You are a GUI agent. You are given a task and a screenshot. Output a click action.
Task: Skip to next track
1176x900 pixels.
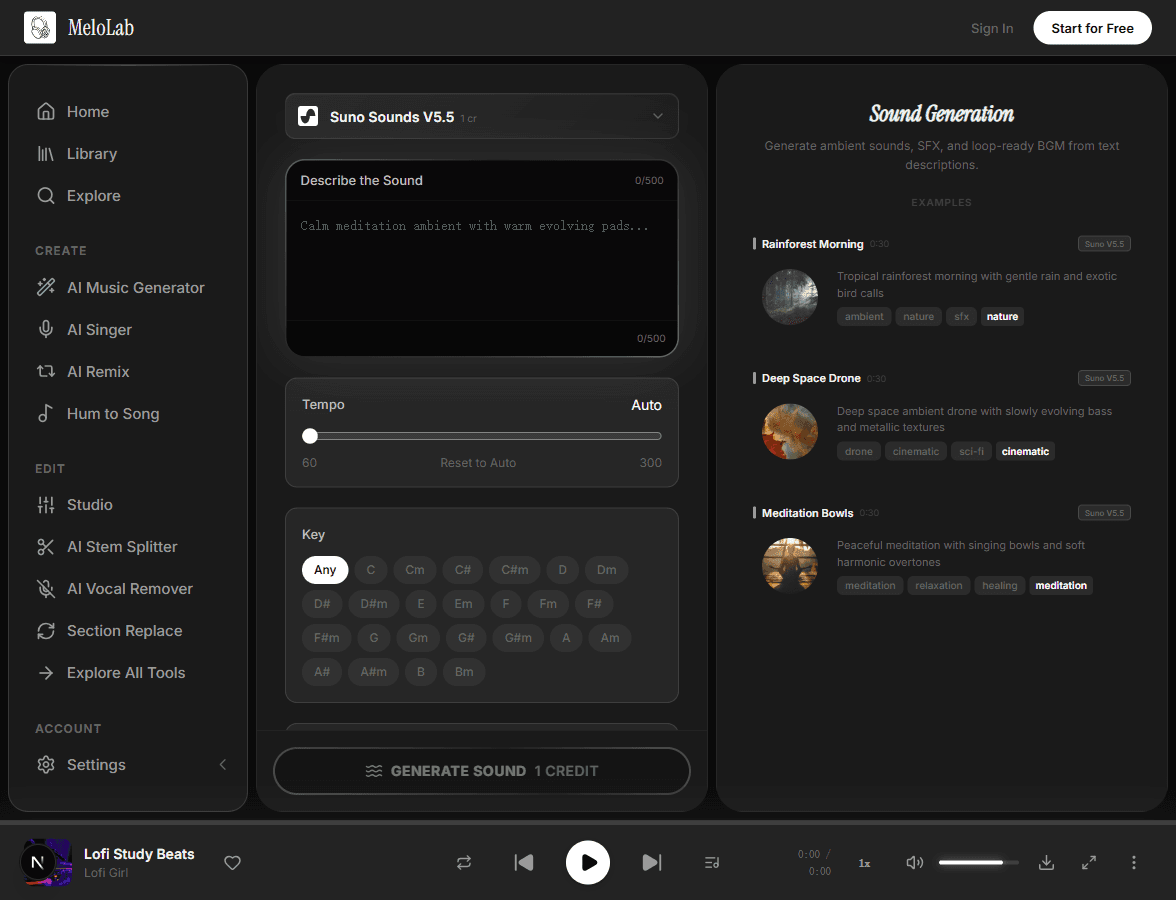652,862
